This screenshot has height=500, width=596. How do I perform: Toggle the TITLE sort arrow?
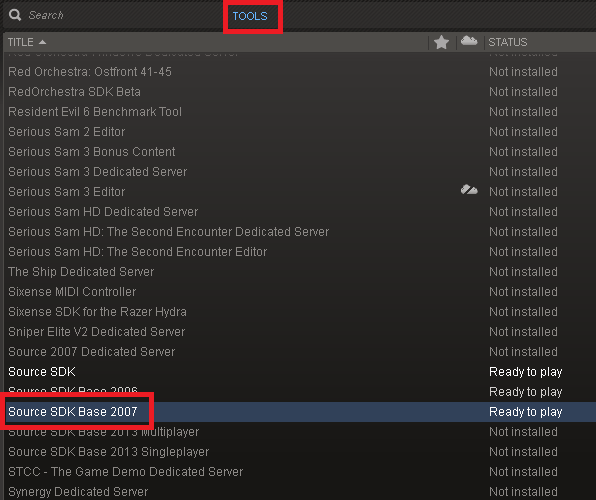[x=42, y=42]
